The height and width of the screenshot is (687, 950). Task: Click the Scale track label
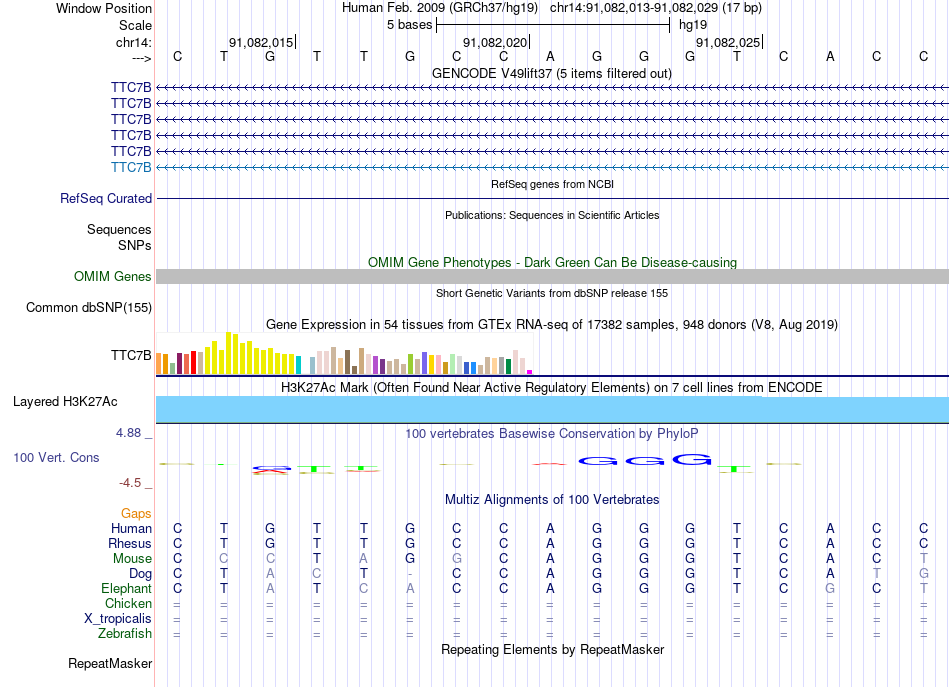pos(135,25)
